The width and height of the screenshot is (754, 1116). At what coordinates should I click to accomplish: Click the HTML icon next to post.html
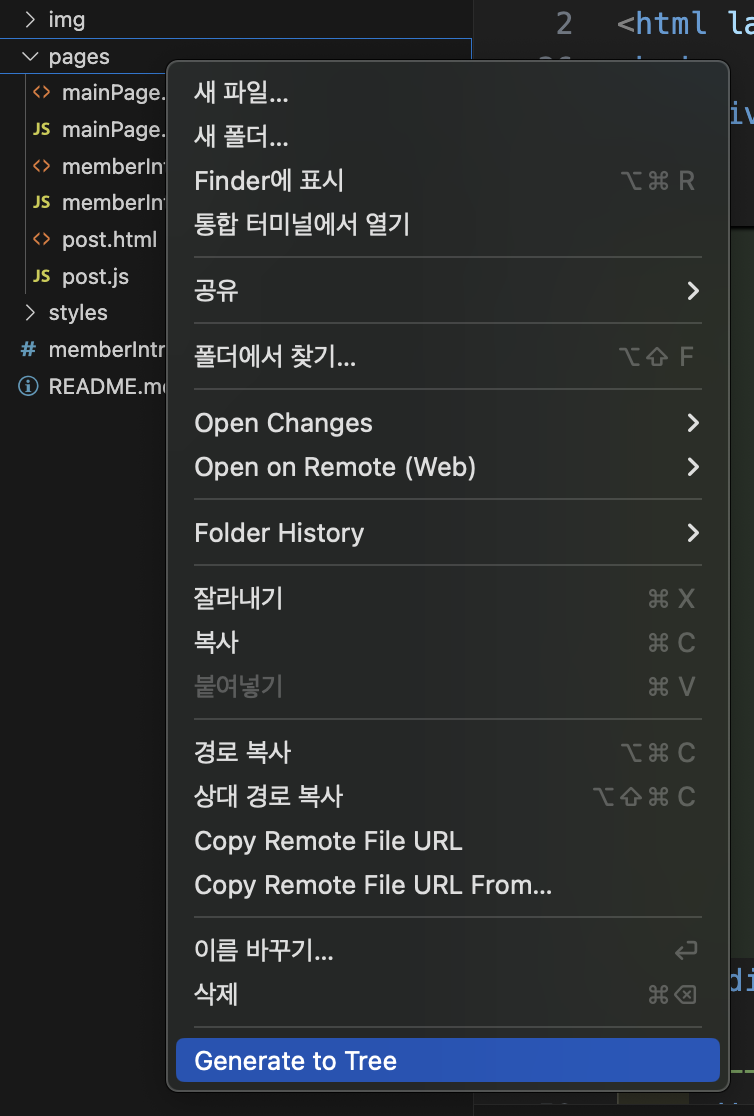[41, 239]
